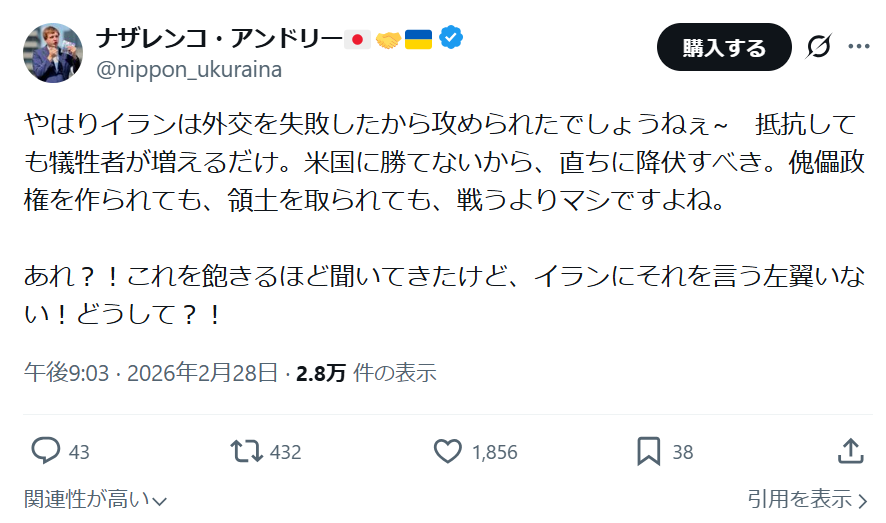Click the reply speech bubble icon

click(46, 451)
